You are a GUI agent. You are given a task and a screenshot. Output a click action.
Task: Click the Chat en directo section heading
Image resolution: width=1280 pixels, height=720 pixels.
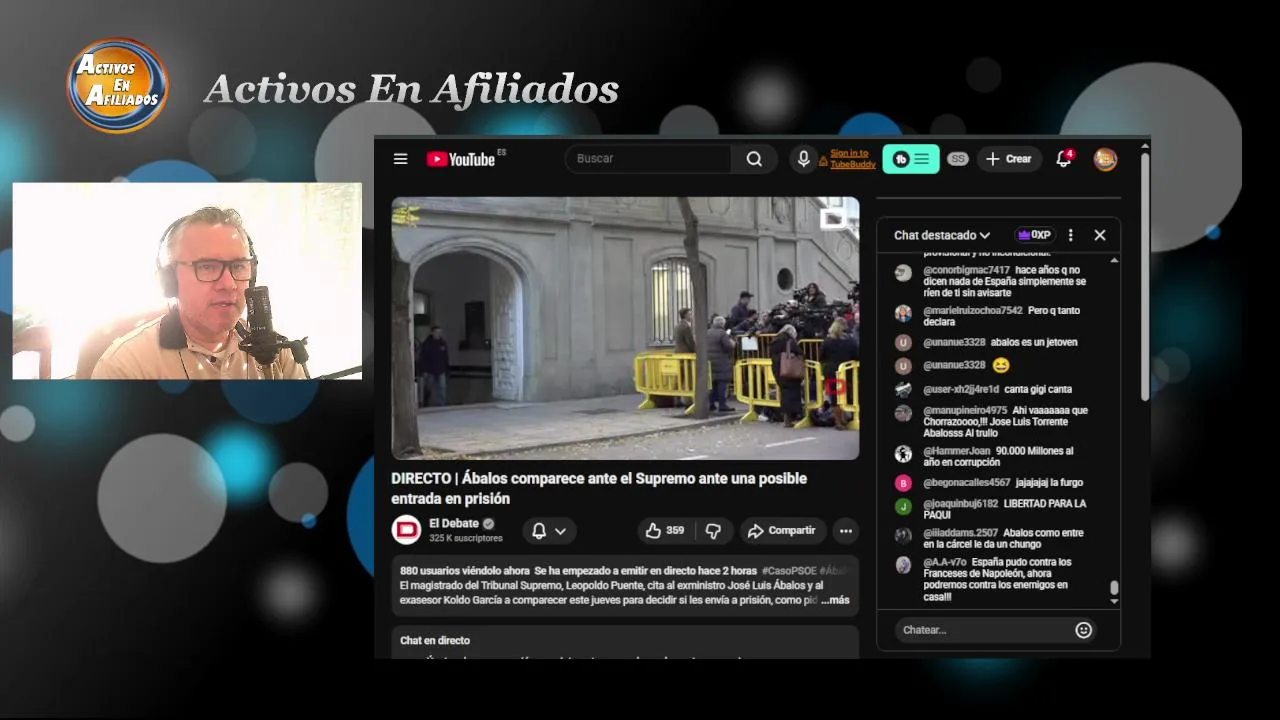pos(435,640)
